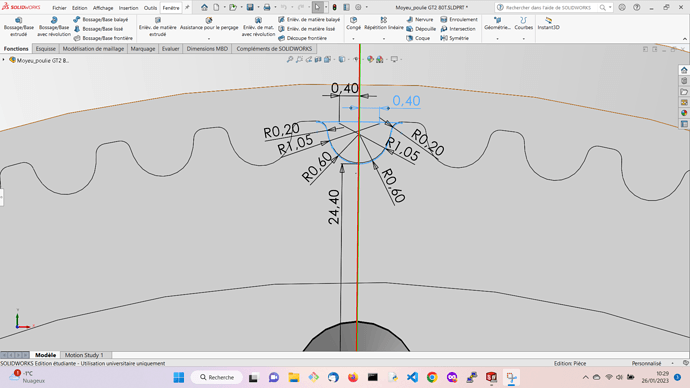
Task: Click Enlèv. de matière extrudé
Action: point(158,26)
